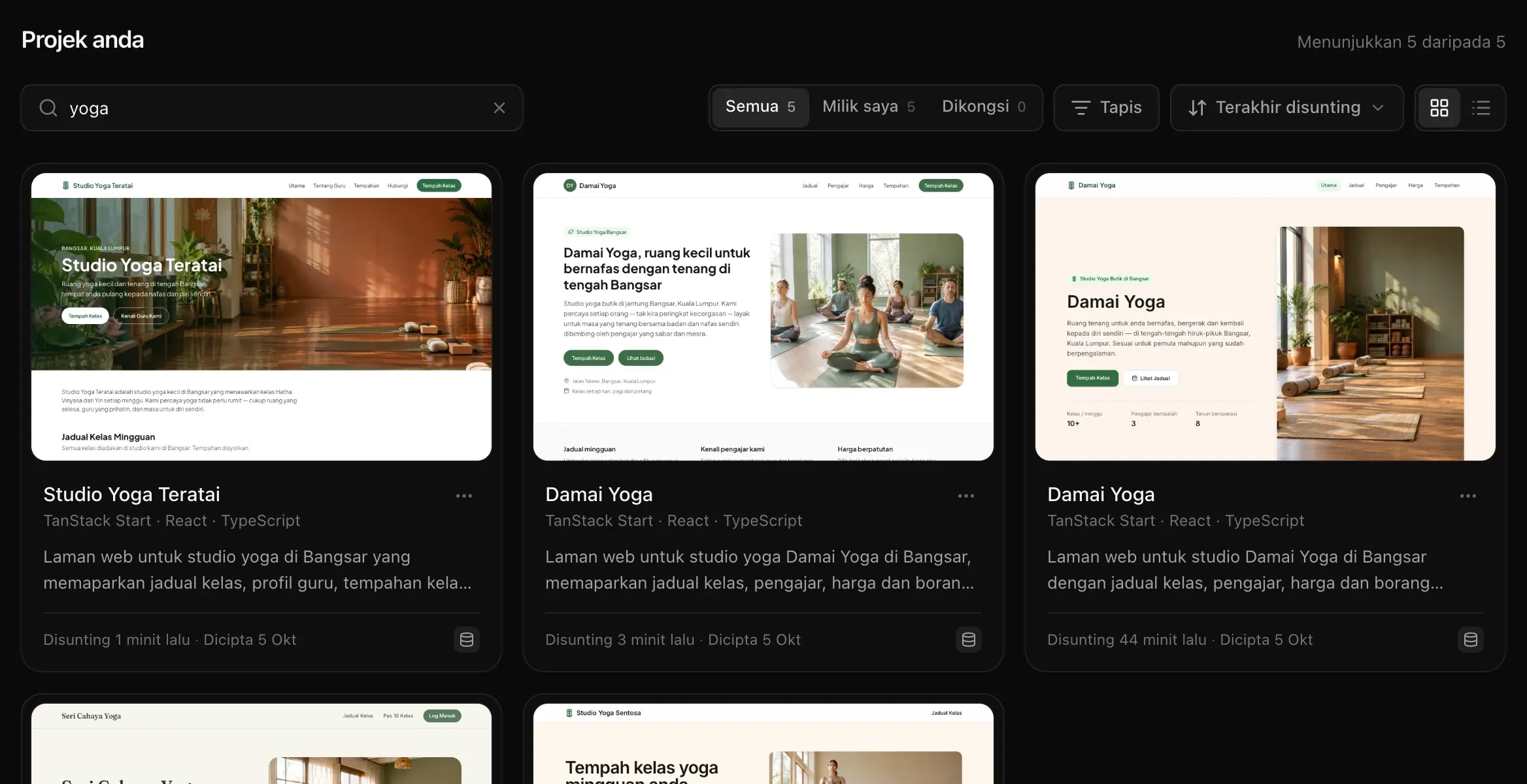Switch to Dikongsi tab
This screenshot has height=784, width=1527.
(x=984, y=107)
